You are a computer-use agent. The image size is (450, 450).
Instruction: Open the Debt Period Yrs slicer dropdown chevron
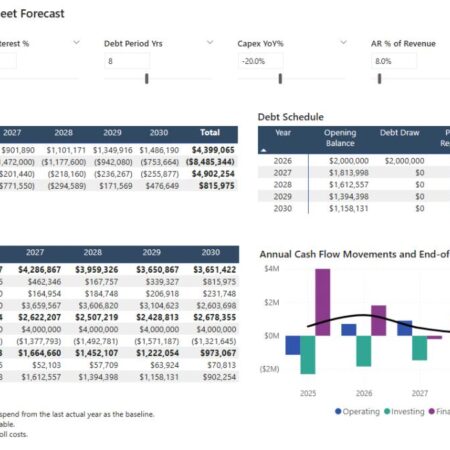pyautogui.click(x=210, y=43)
